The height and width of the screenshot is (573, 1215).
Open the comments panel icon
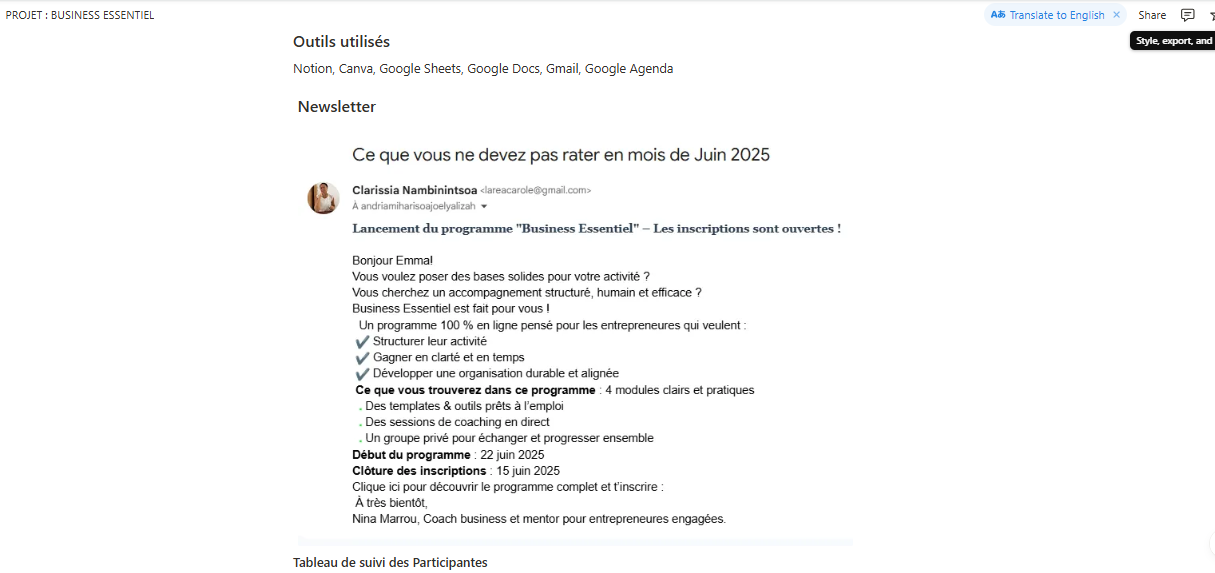click(1188, 15)
